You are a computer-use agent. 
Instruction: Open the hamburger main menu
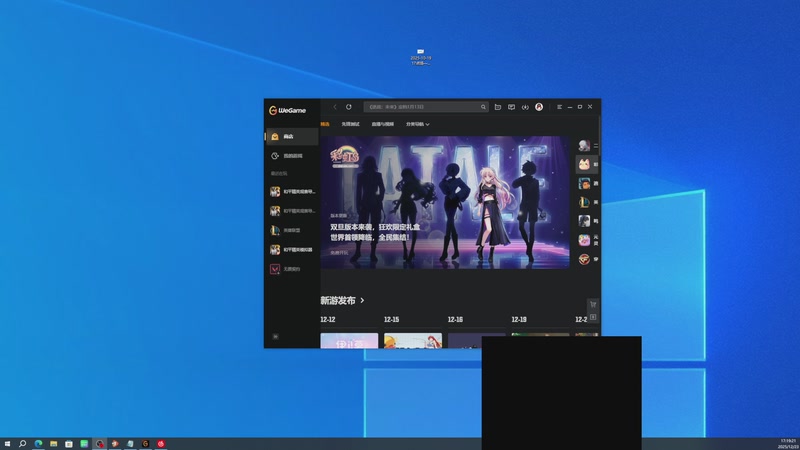click(559, 107)
